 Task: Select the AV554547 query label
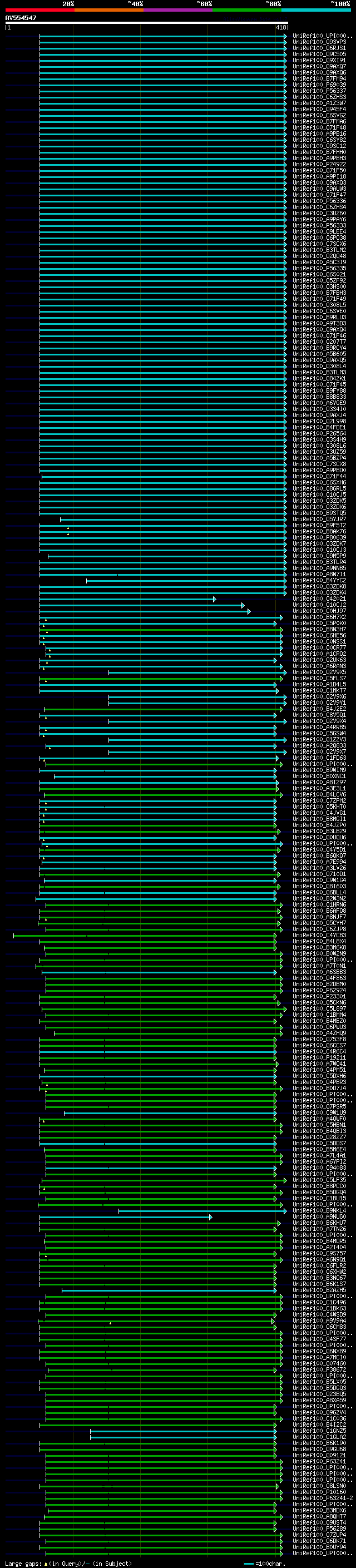(21, 18)
